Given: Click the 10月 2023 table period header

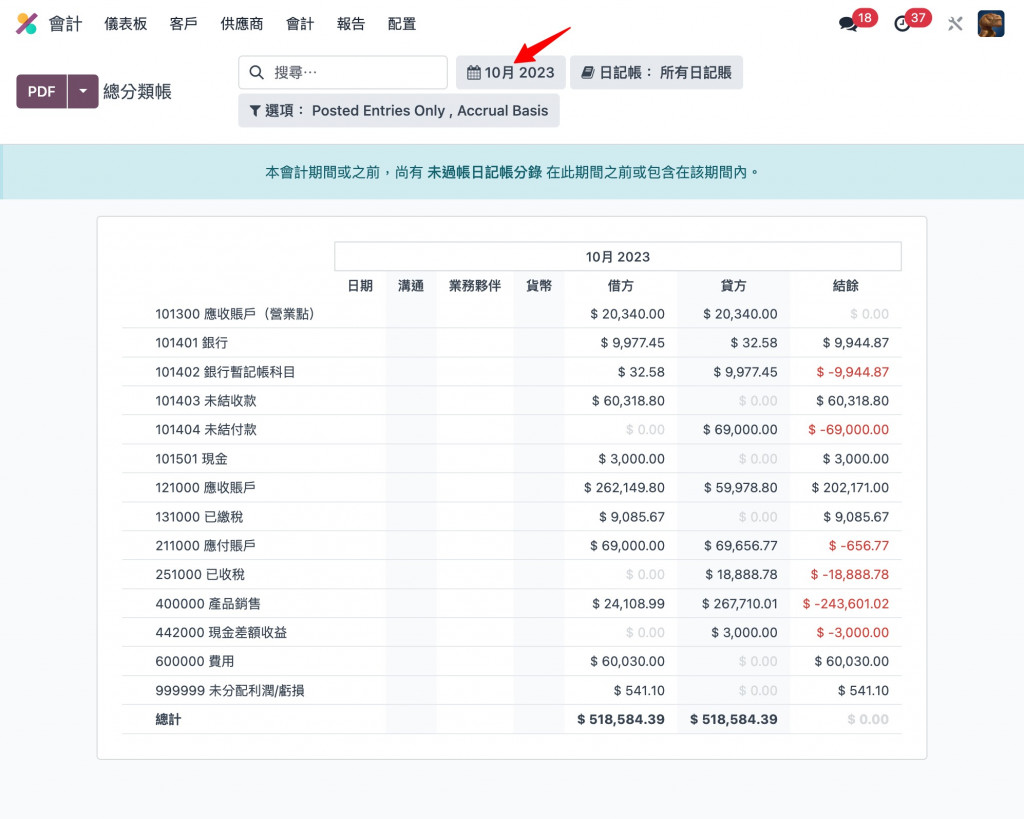Looking at the screenshot, I should pos(618,257).
